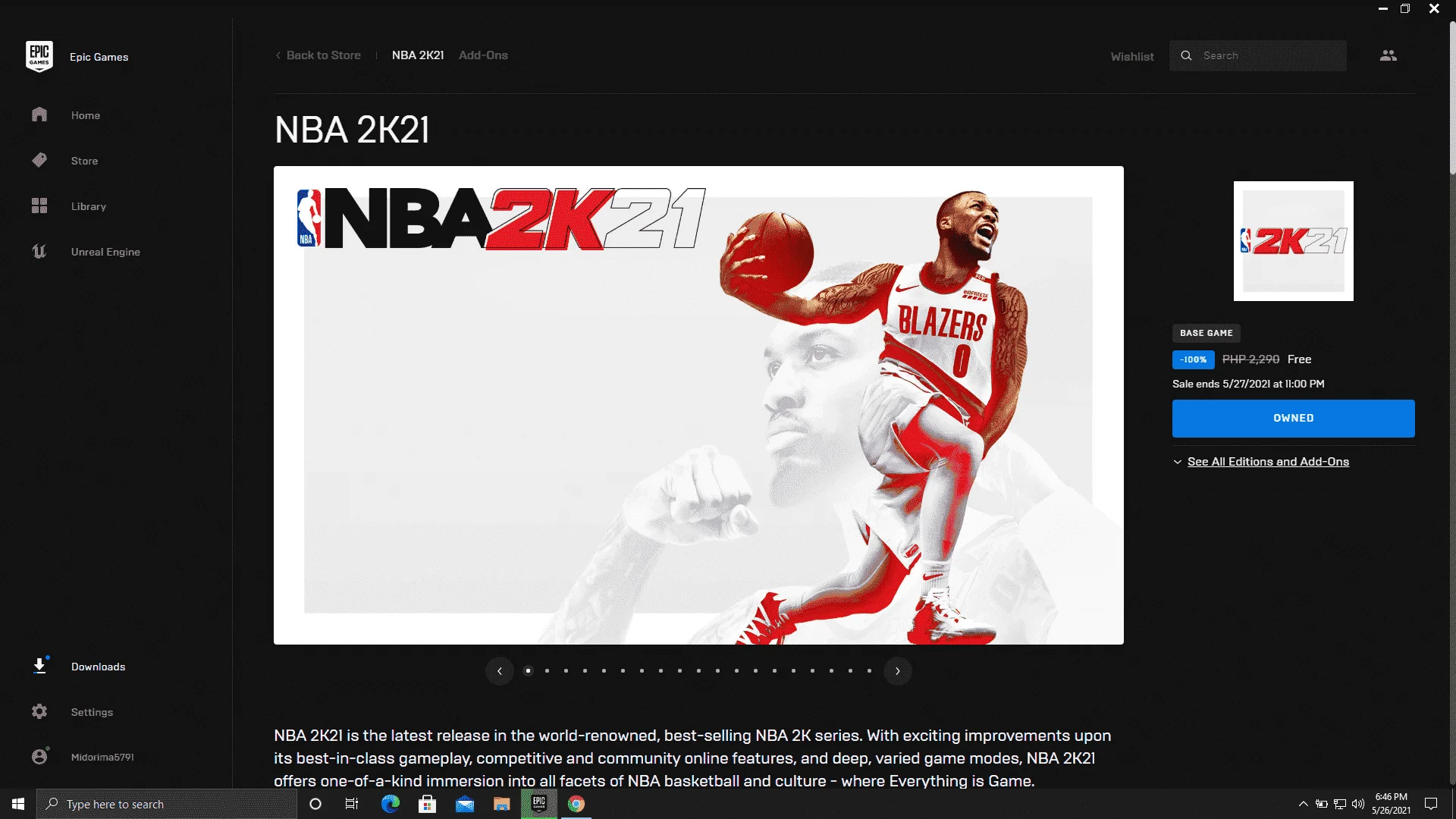Select the fifth carousel dot
Viewport: 1456px width, 819px height.
pos(604,670)
